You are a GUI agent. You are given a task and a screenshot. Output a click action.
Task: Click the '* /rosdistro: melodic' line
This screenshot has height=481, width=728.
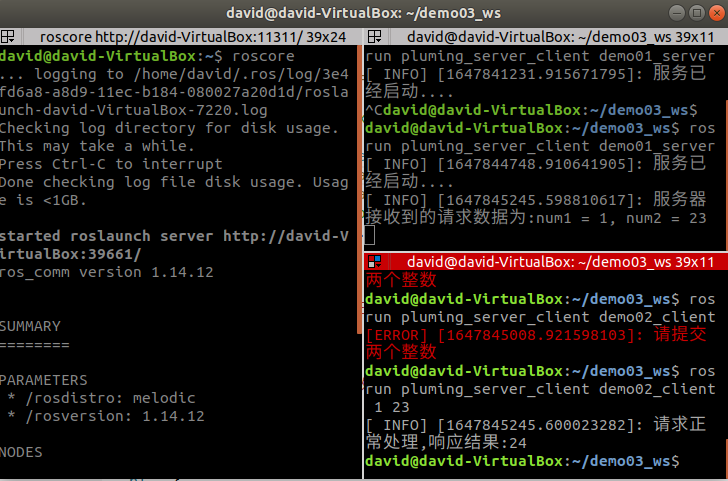click(102, 398)
